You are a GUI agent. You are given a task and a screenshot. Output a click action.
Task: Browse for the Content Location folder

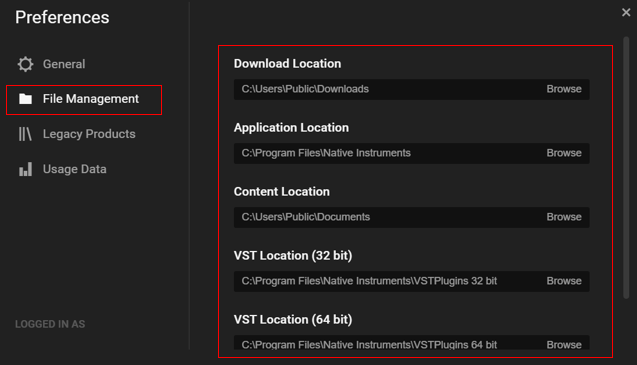[x=564, y=217]
